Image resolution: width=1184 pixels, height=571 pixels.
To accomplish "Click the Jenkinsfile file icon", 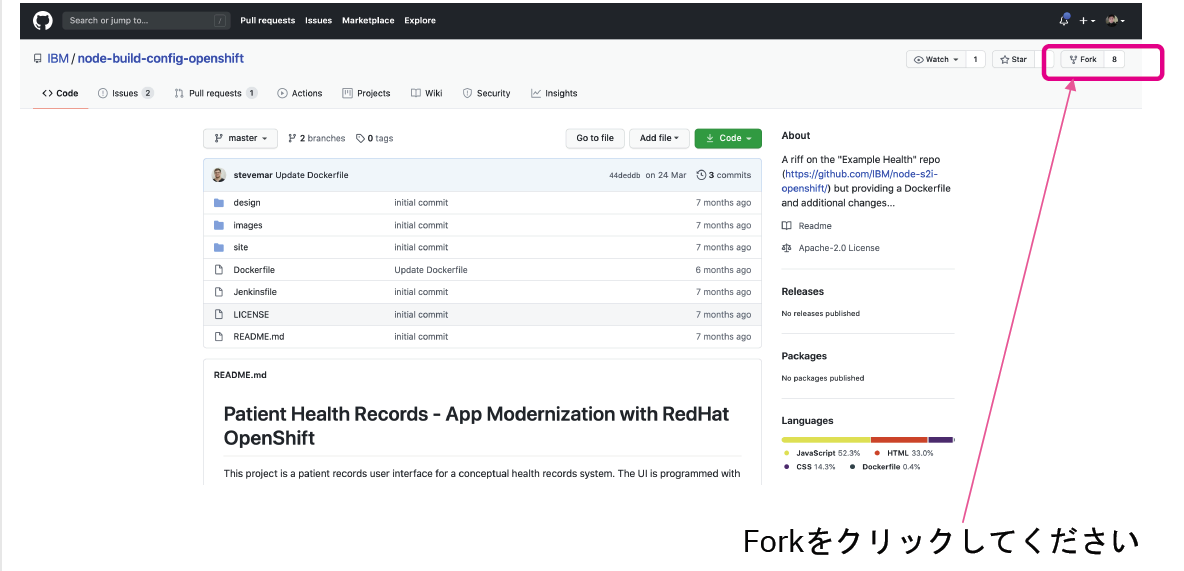I will (x=219, y=292).
